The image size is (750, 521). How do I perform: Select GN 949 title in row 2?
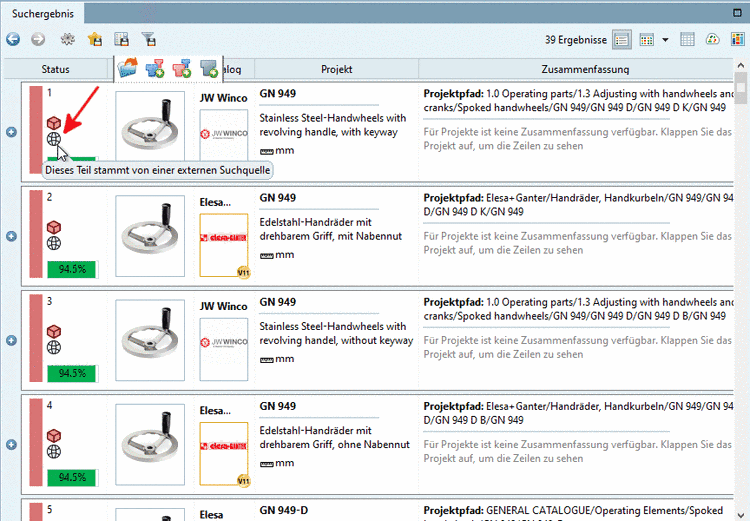(x=277, y=198)
